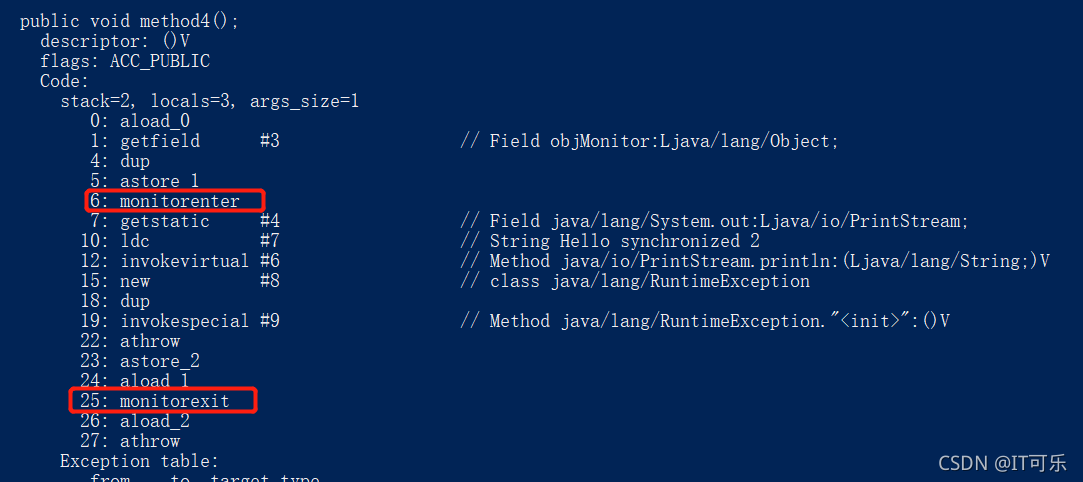1083x482 pixels.
Task: Click the getstatic #4 instruction
Action: [x=184, y=221]
